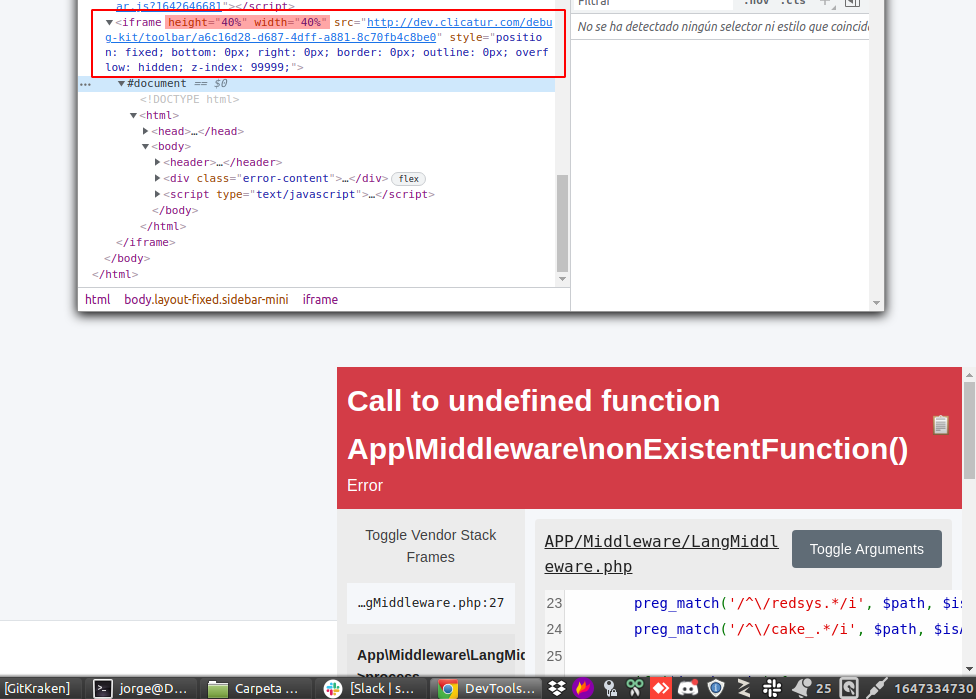Click the ellipsis beside #document node

pos(85,84)
